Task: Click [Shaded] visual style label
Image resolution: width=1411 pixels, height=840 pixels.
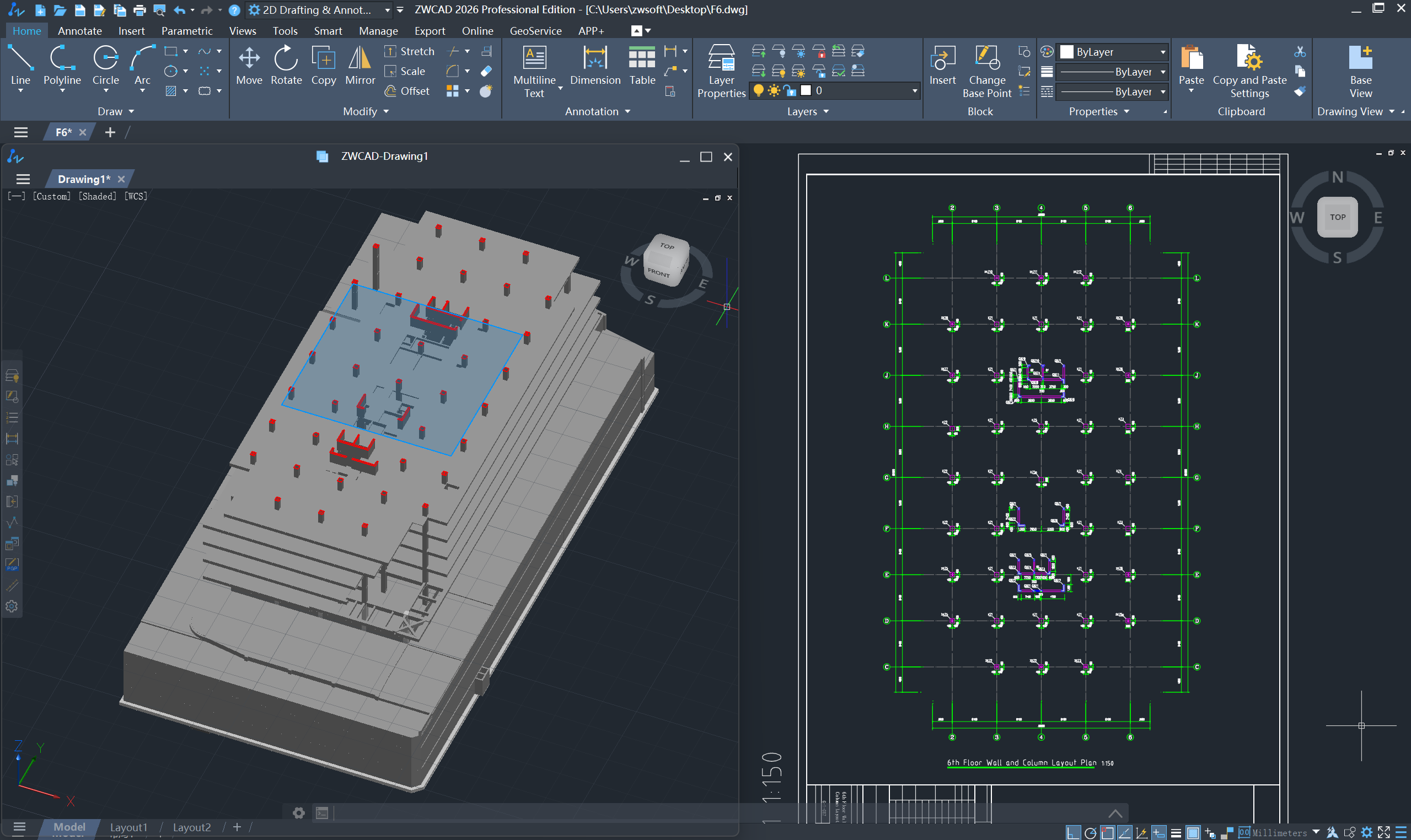Action: [98, 196]
